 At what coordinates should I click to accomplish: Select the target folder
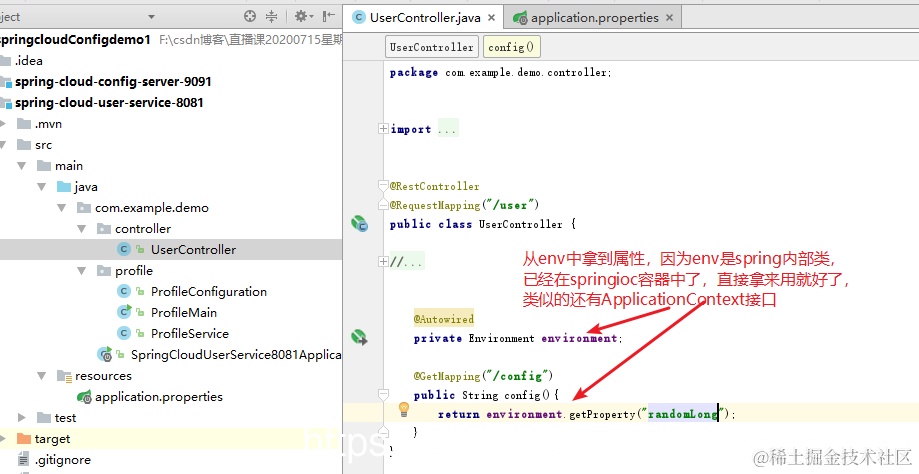[x=52, y=439]
